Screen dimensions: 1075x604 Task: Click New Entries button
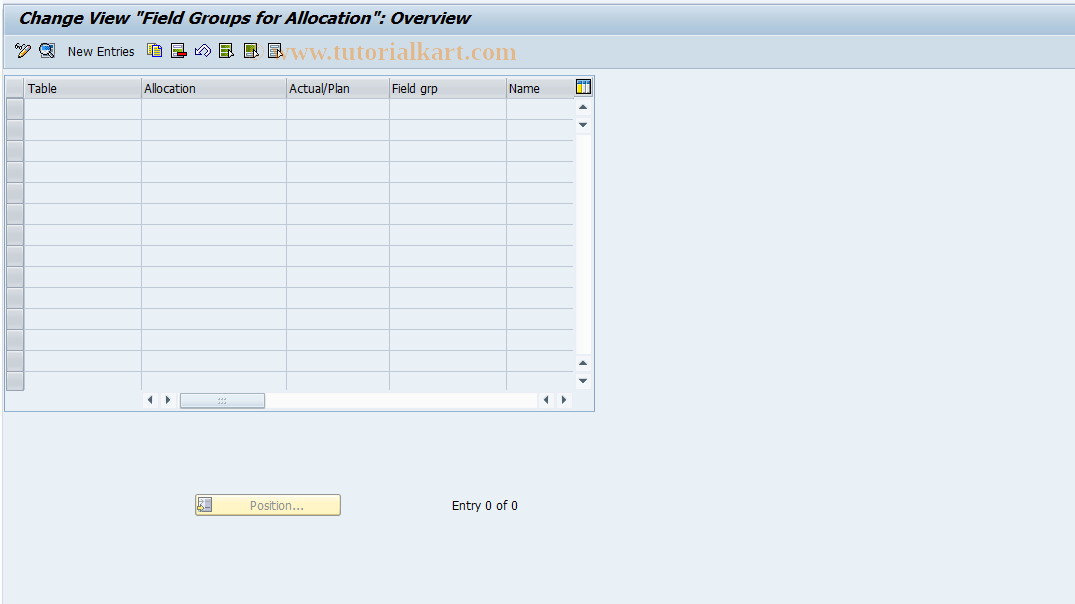(x=101, y=51)
